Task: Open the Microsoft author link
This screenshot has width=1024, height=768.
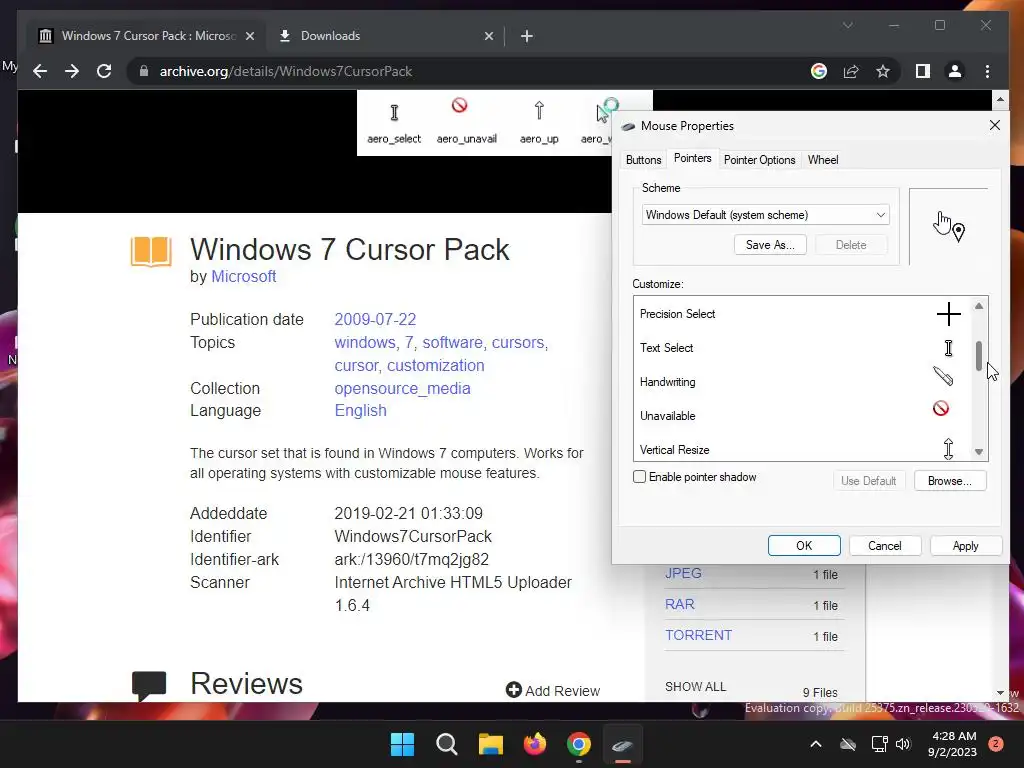Action: 244,276
